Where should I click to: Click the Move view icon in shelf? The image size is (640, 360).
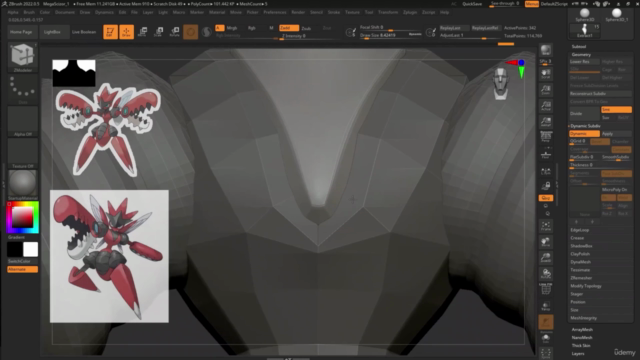[x=546, y=242]
